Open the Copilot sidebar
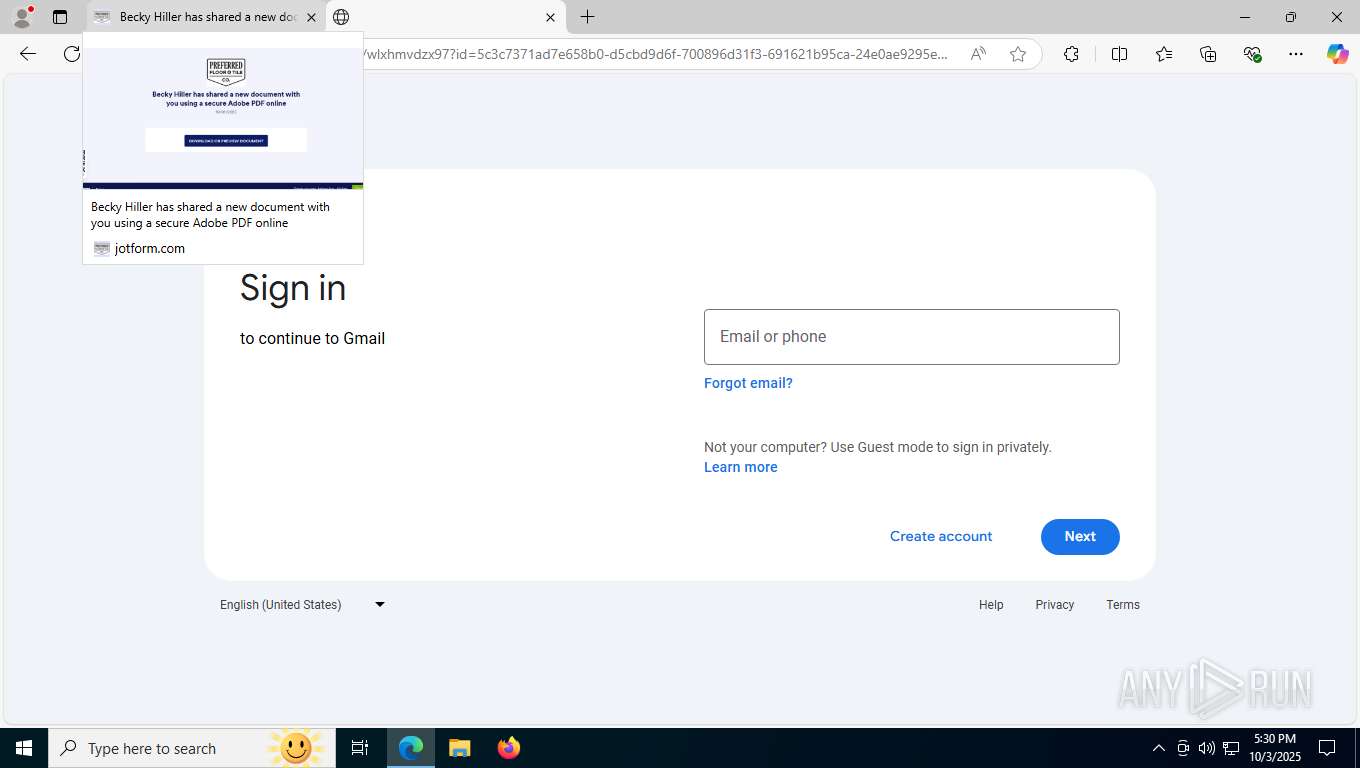 point(1338,54)
